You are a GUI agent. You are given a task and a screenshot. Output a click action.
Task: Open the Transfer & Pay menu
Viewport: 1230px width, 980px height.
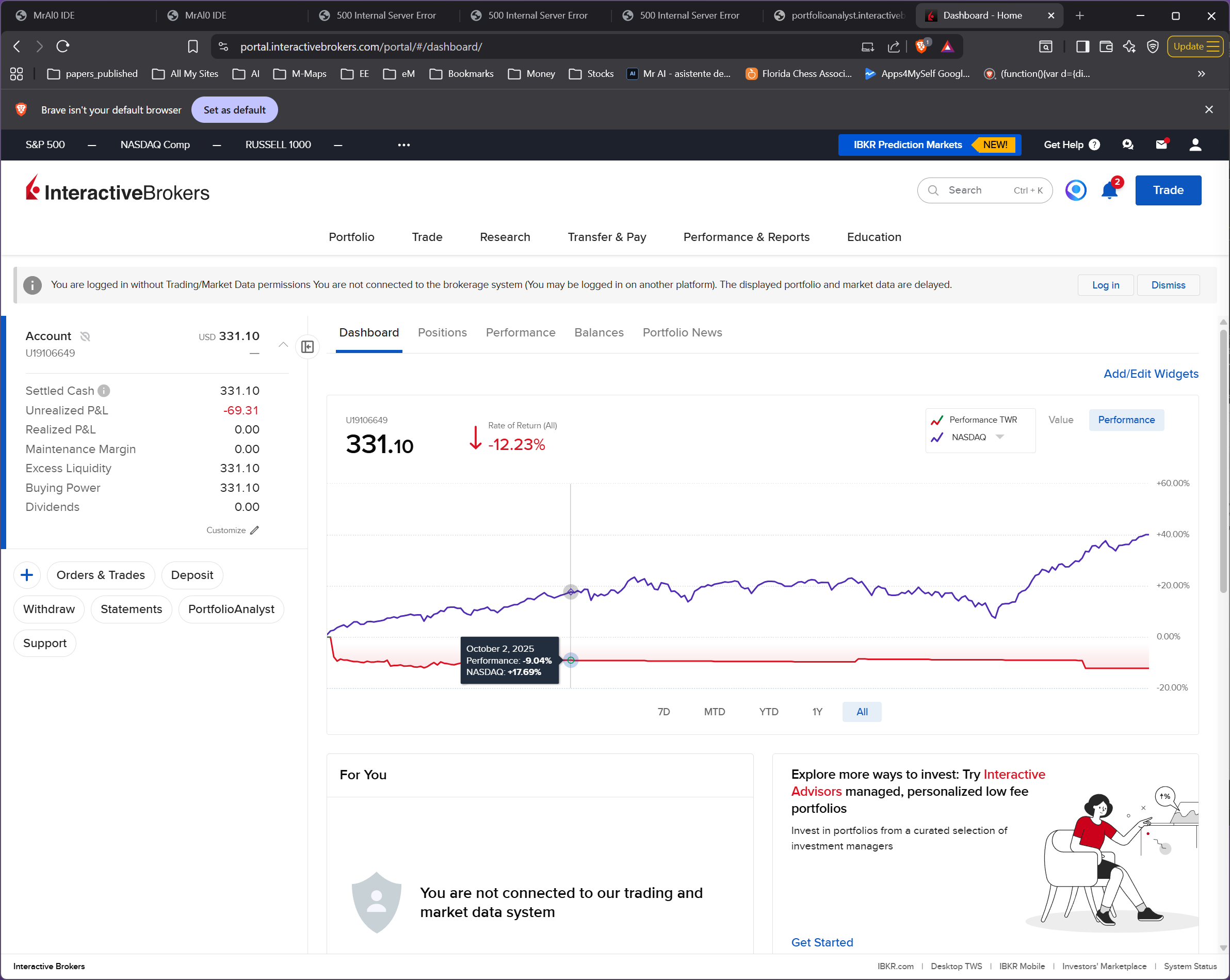[x=607, y=237]
